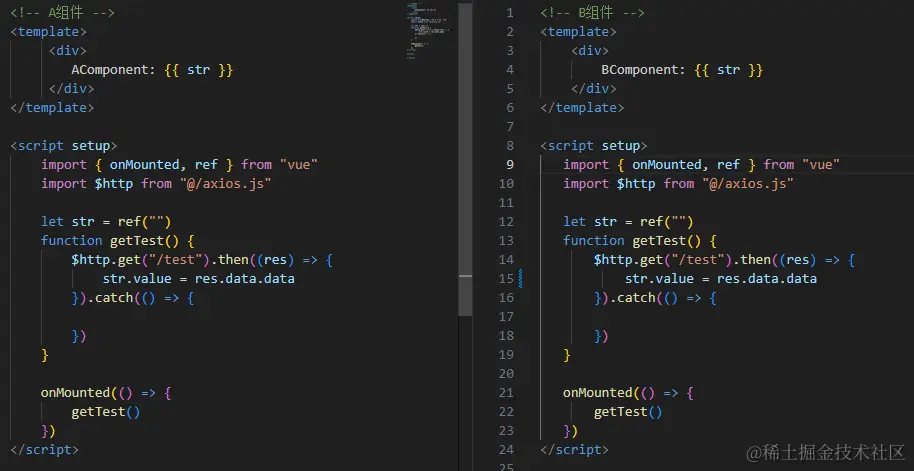Select line number 20 in right editor gutter

click(507, 374)
